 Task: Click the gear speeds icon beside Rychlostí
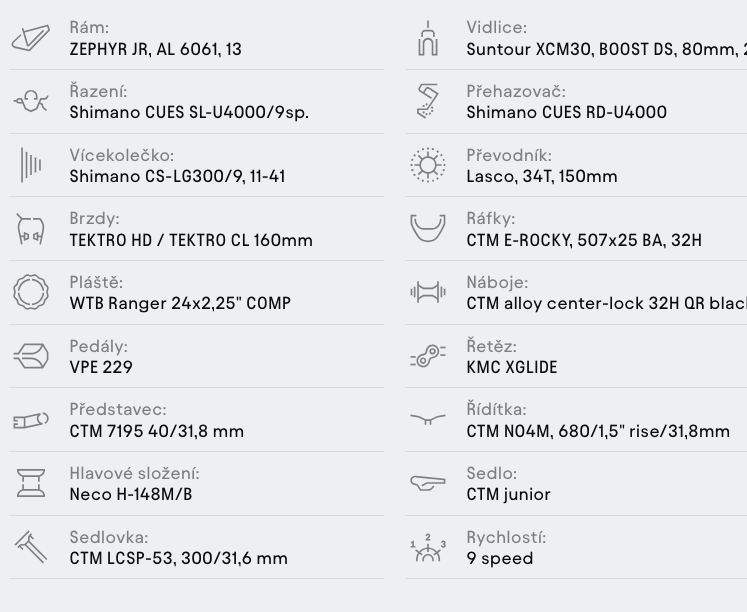428,548
